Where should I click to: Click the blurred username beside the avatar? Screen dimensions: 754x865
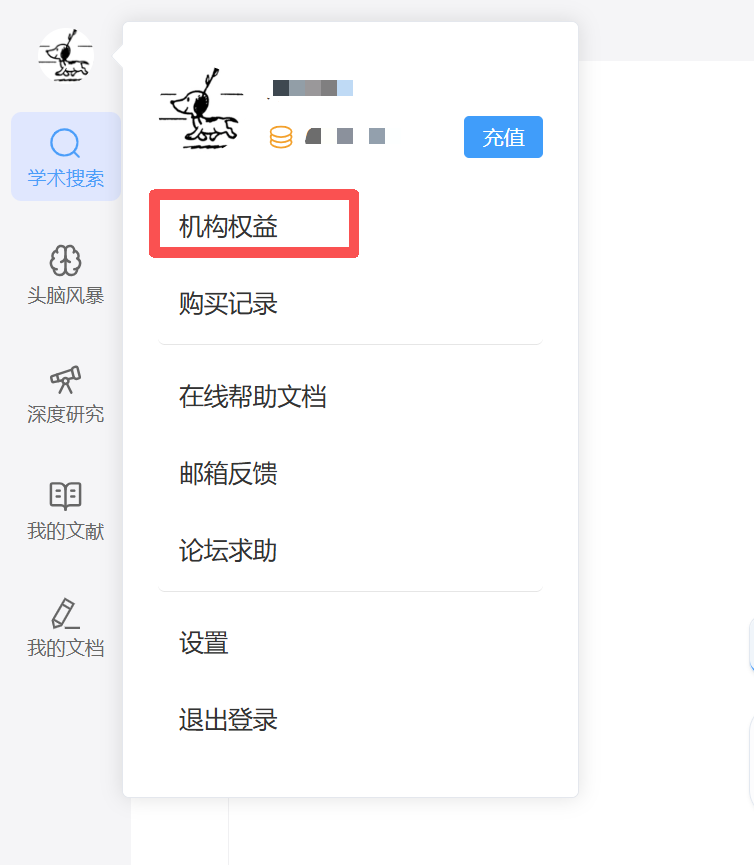312,88
